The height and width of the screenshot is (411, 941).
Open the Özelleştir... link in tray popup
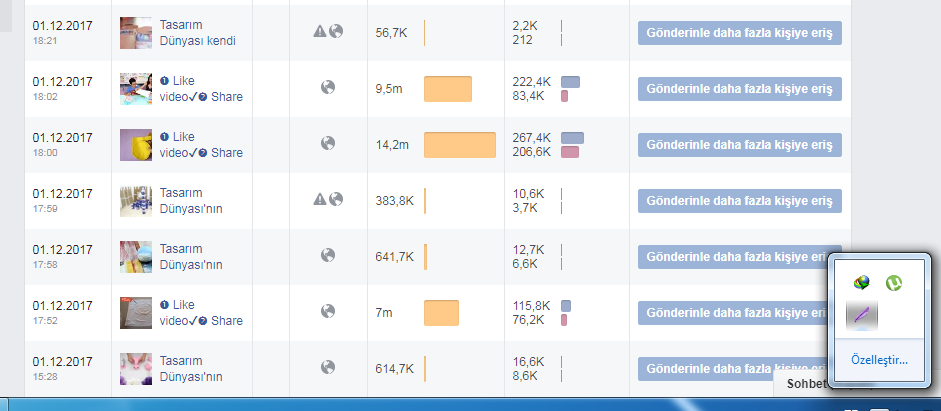click(879, 360)
